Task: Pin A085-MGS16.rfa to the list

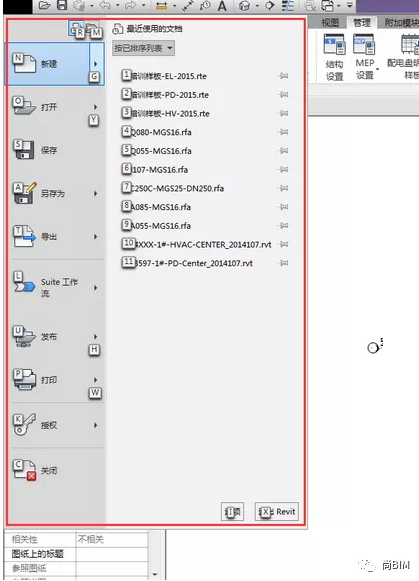Action: (283, 207)
